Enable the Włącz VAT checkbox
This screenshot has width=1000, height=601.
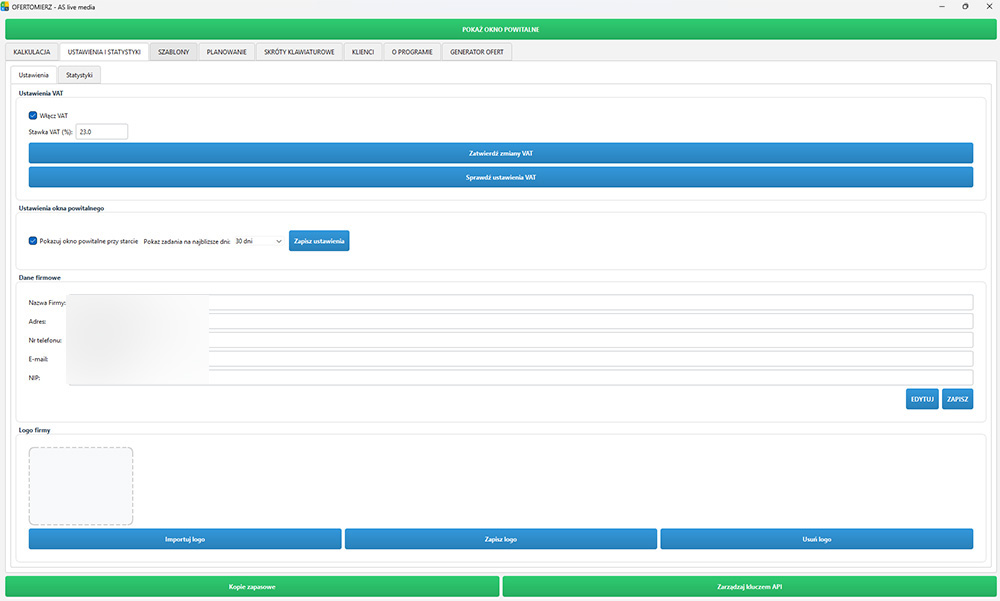coord(33,115)
